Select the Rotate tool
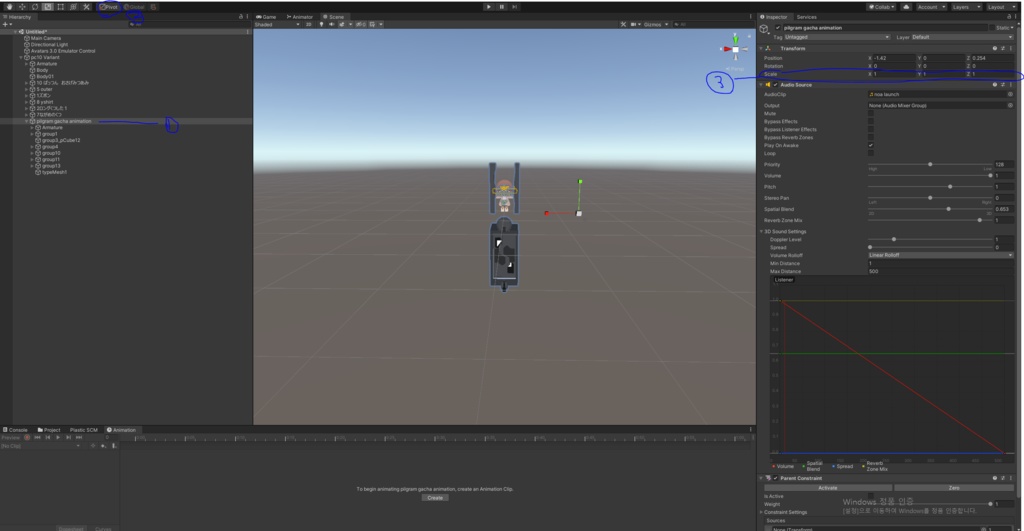 pos(35,7)
